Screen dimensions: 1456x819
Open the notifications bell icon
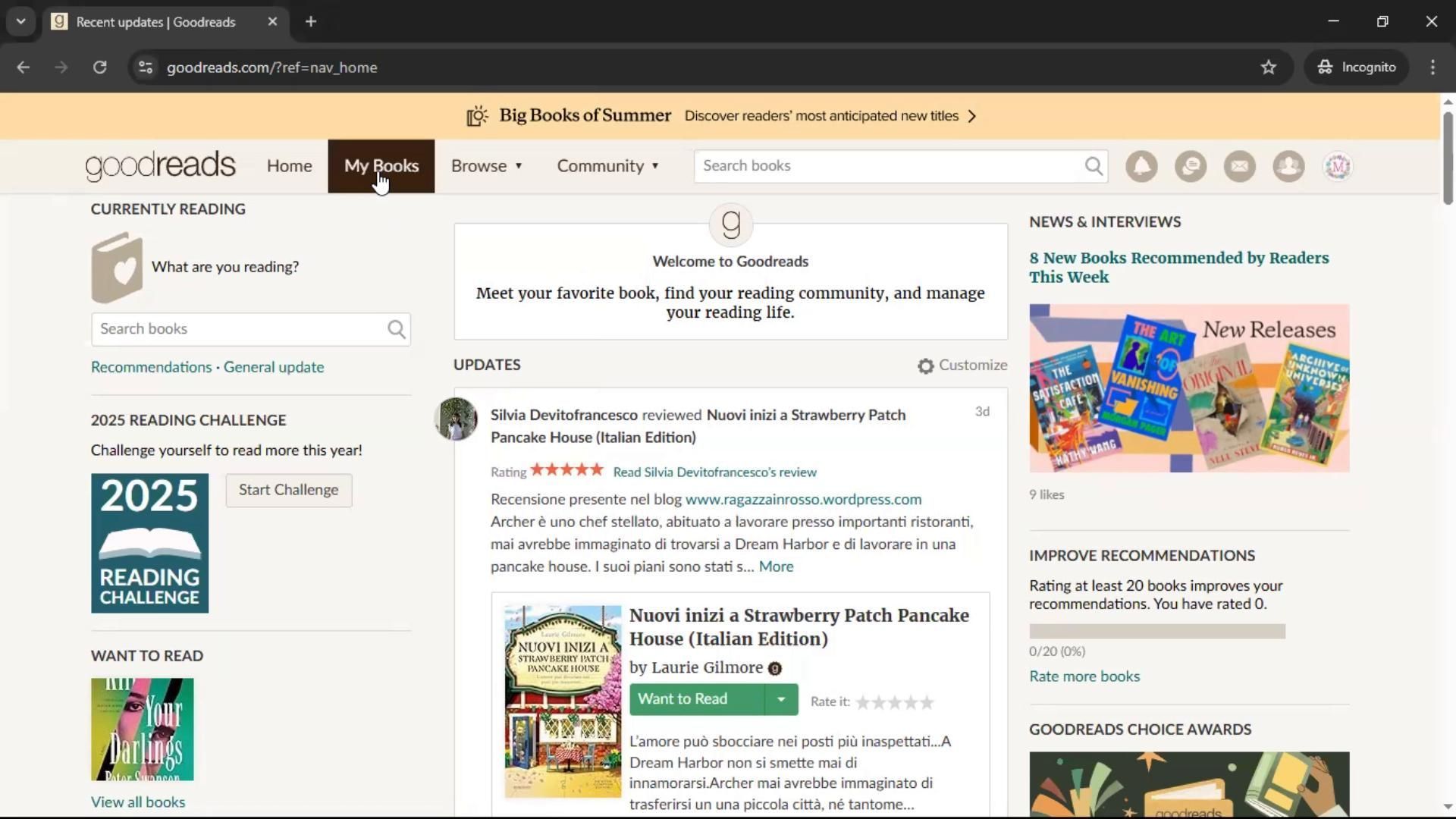(x=1141, y=166)
